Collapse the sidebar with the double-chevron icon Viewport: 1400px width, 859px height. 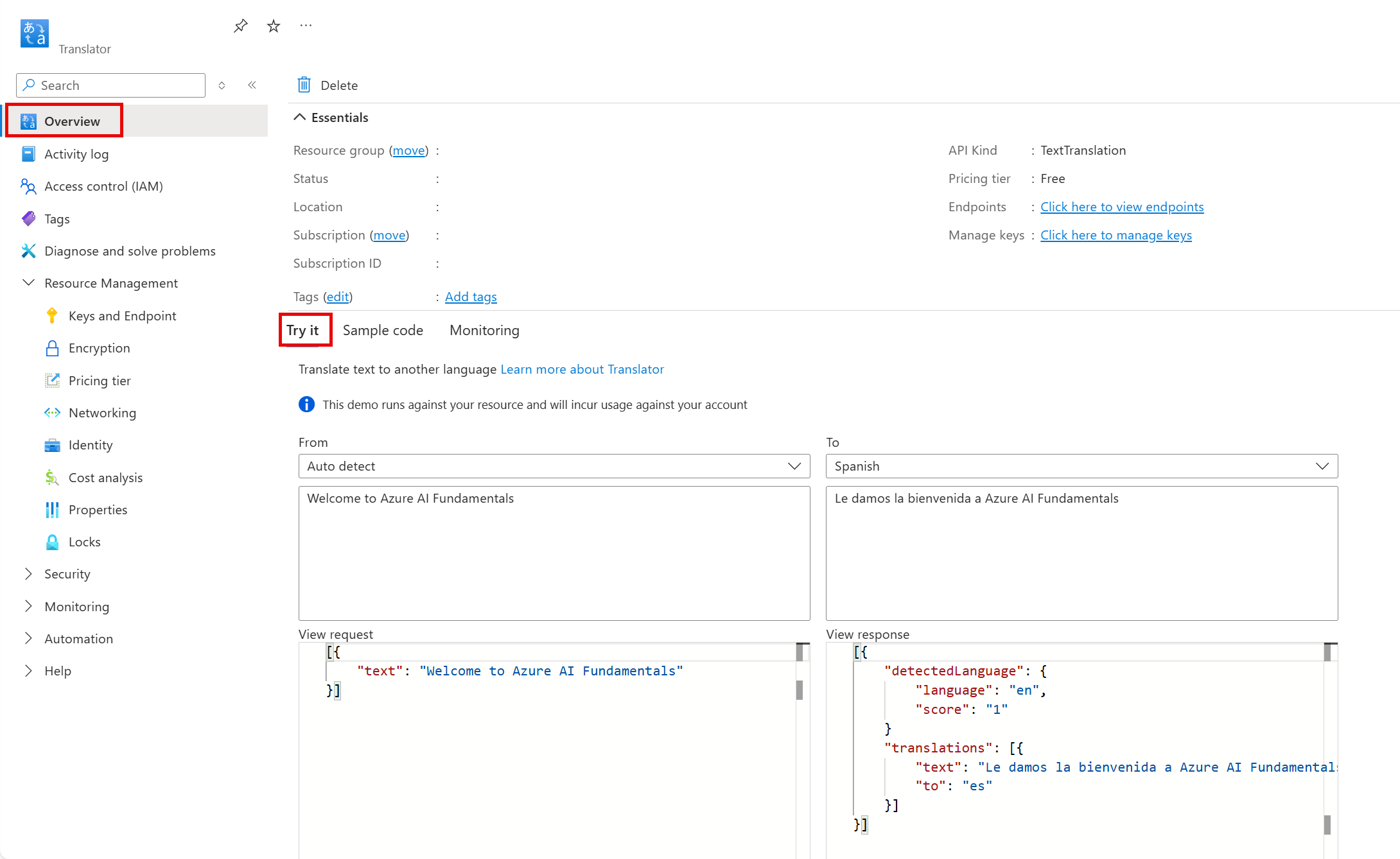pos(252,85)
